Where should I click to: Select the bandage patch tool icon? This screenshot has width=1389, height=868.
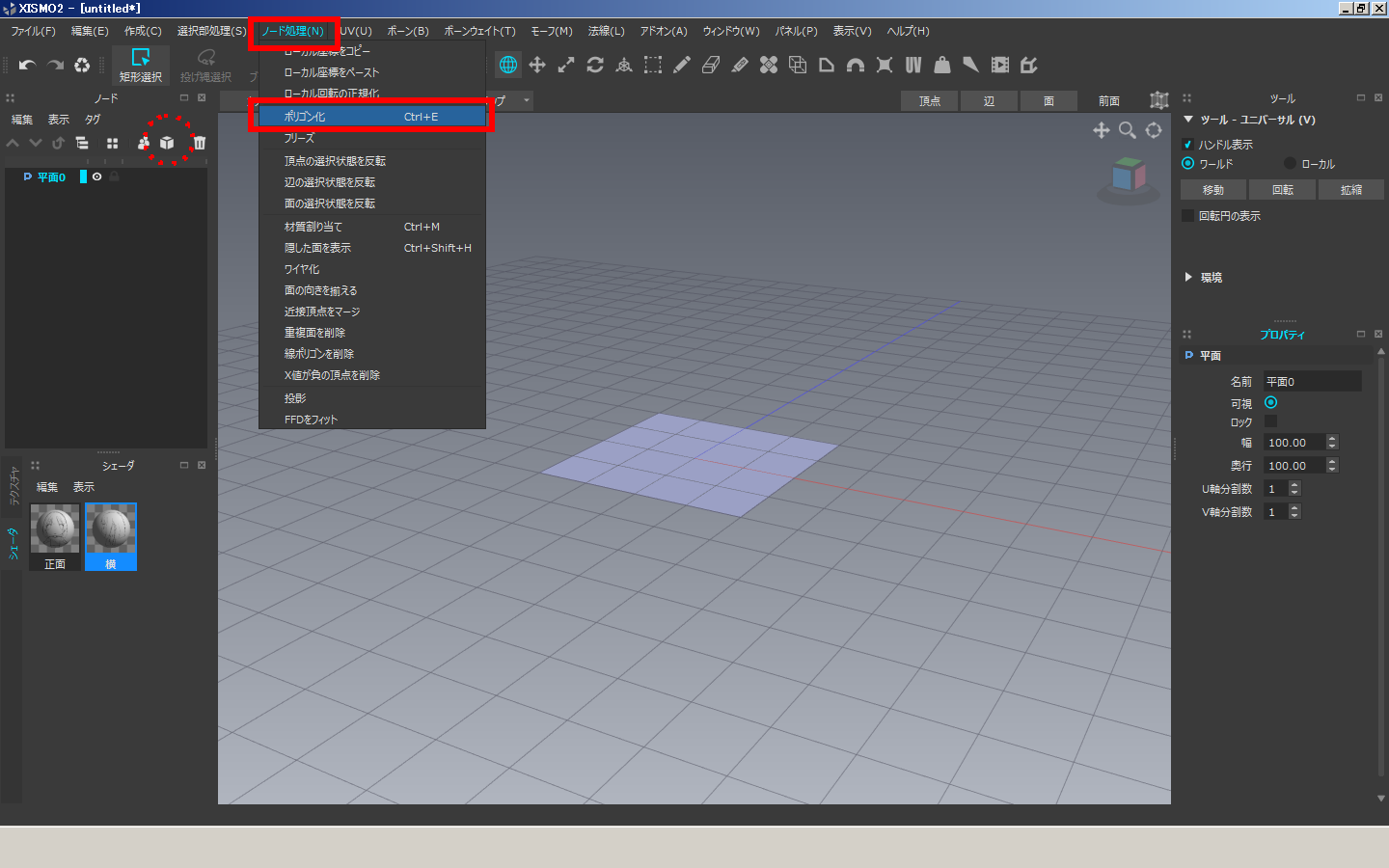769,65
